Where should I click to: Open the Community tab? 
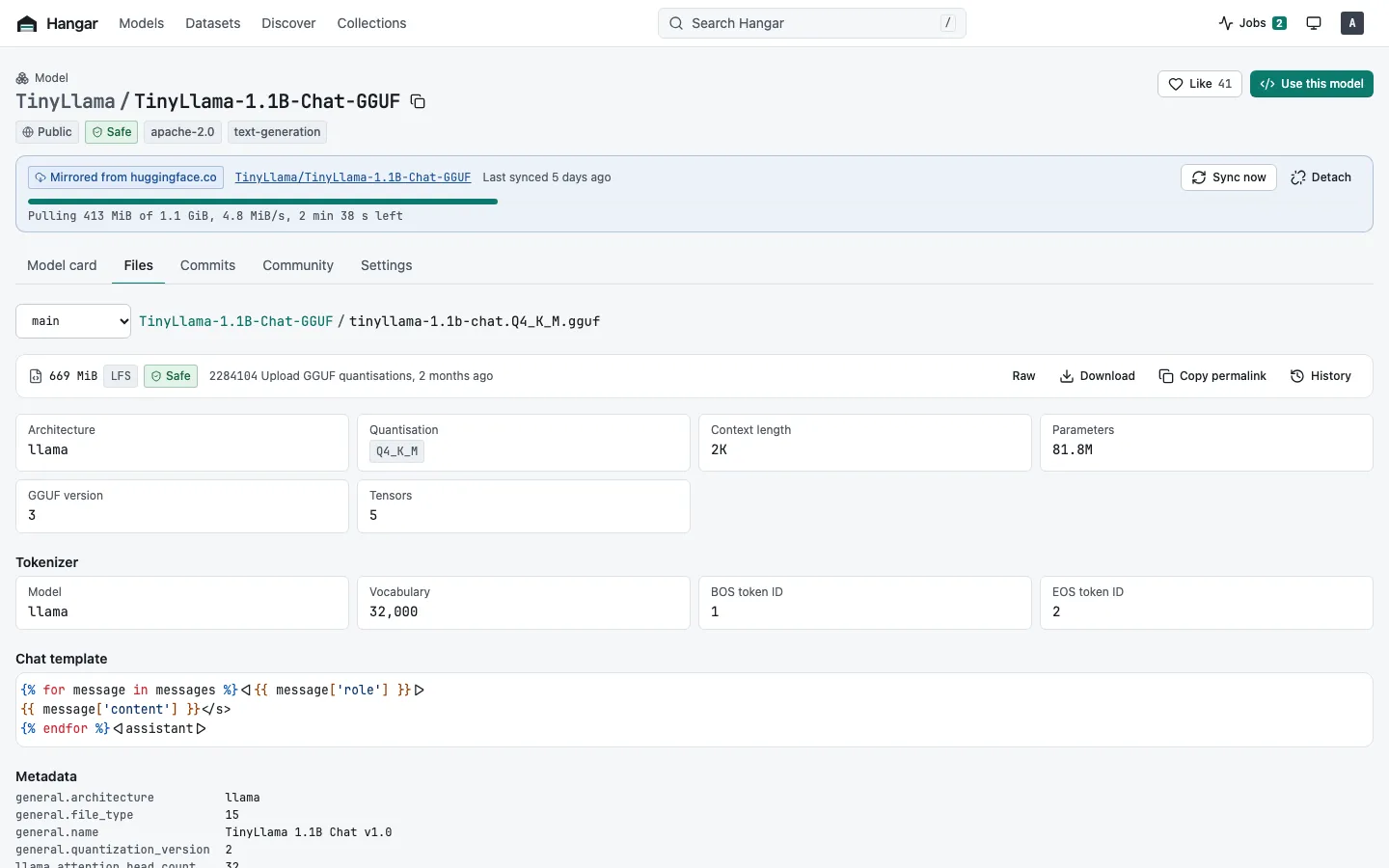[298, 265]
